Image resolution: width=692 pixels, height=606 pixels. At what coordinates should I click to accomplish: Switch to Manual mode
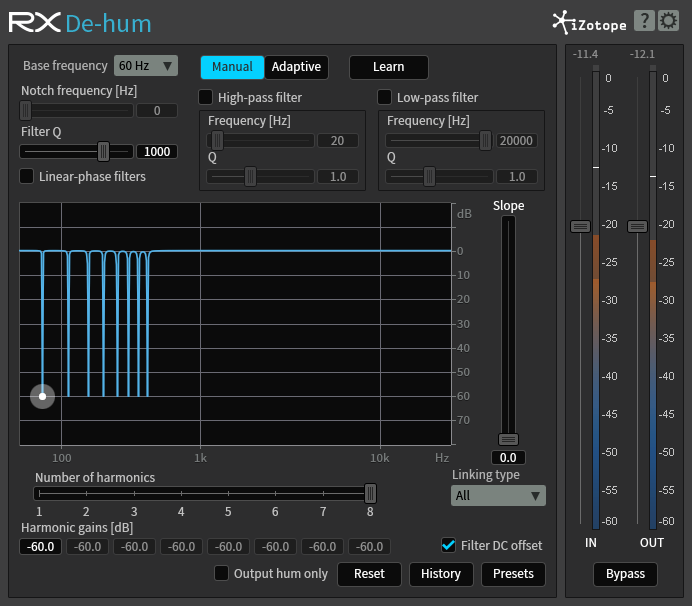(x=232, y=67)
